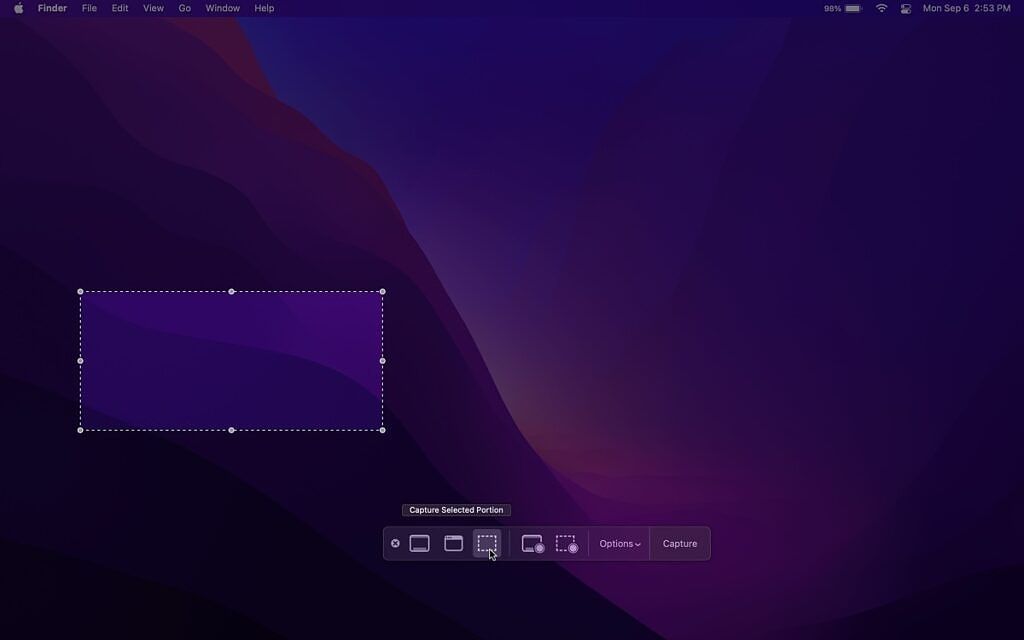Open the Go menu
This screenshot has width=1024, height=640.
tap(184, 8)
